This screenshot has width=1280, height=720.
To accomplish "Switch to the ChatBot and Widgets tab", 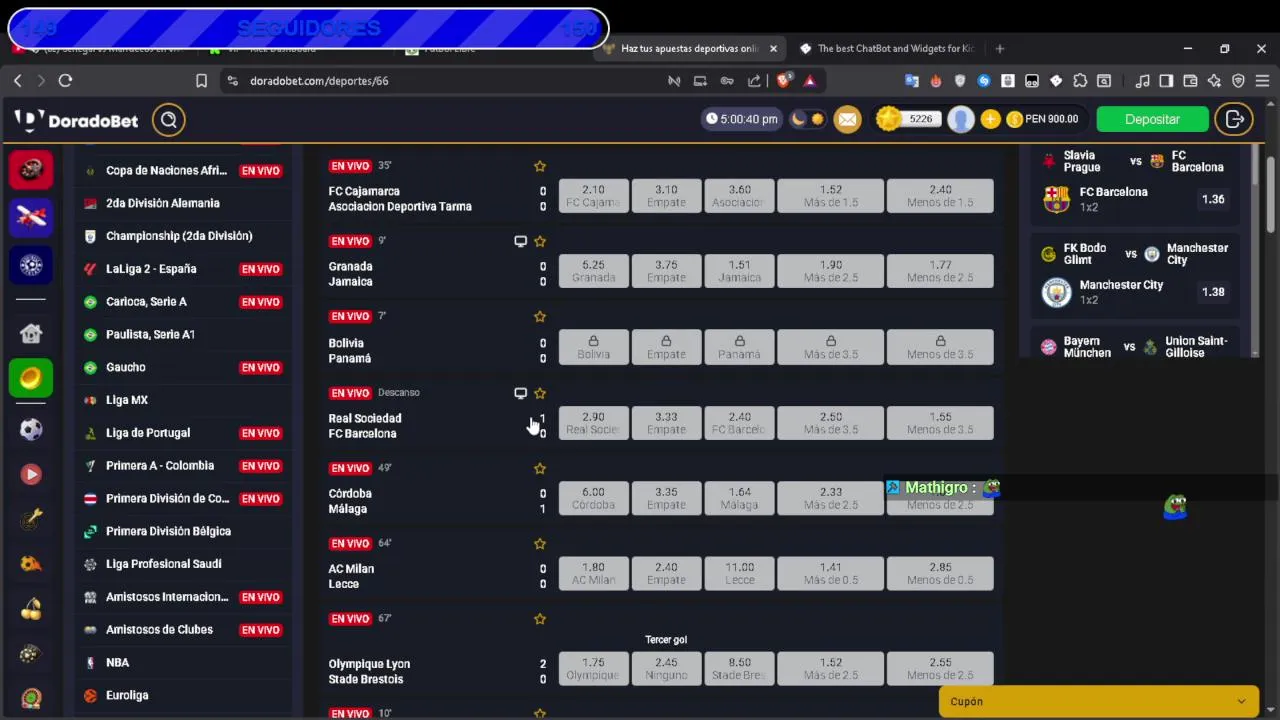I will click(886, 48).
